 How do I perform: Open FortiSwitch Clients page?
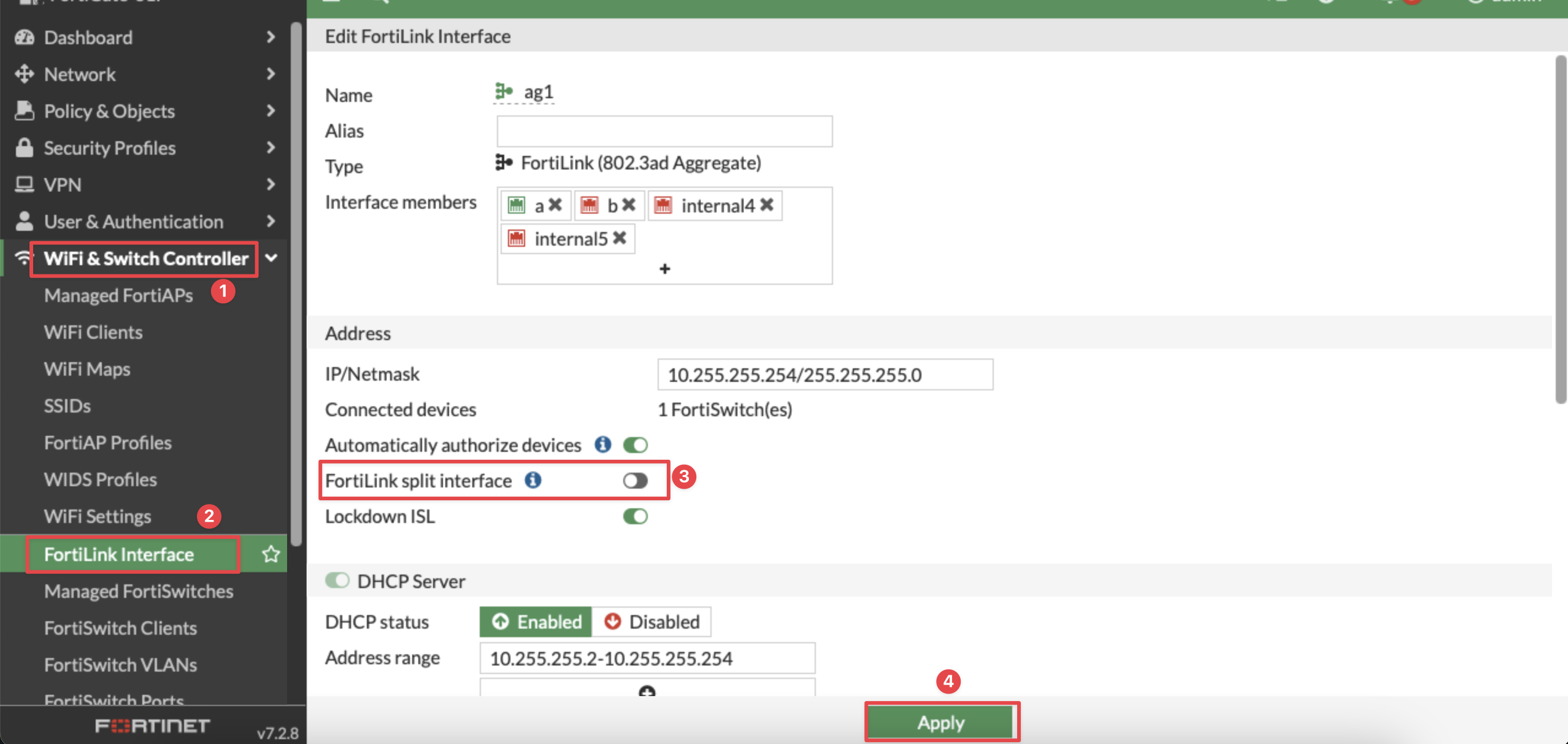tap(120, 628)
